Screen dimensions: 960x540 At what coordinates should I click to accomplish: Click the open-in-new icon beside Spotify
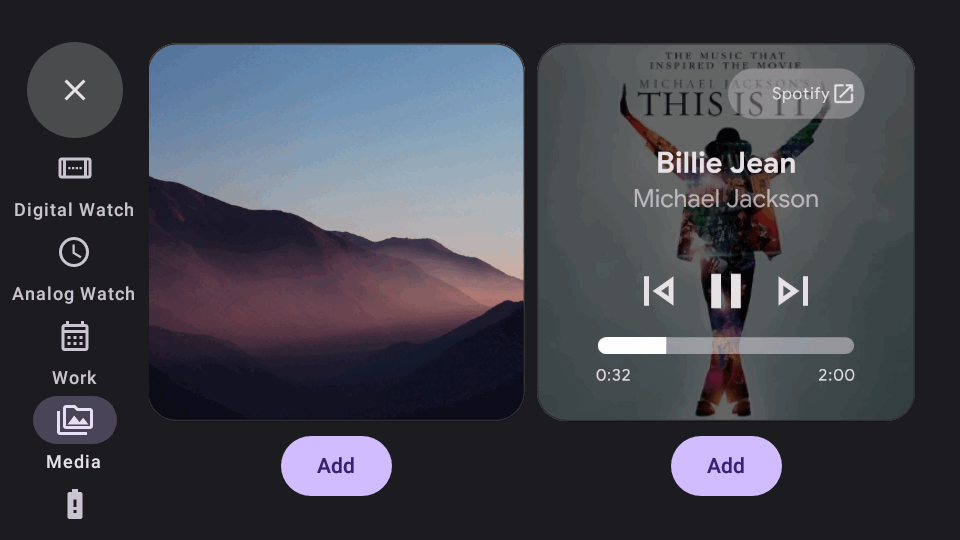click(x=844, y=94)
